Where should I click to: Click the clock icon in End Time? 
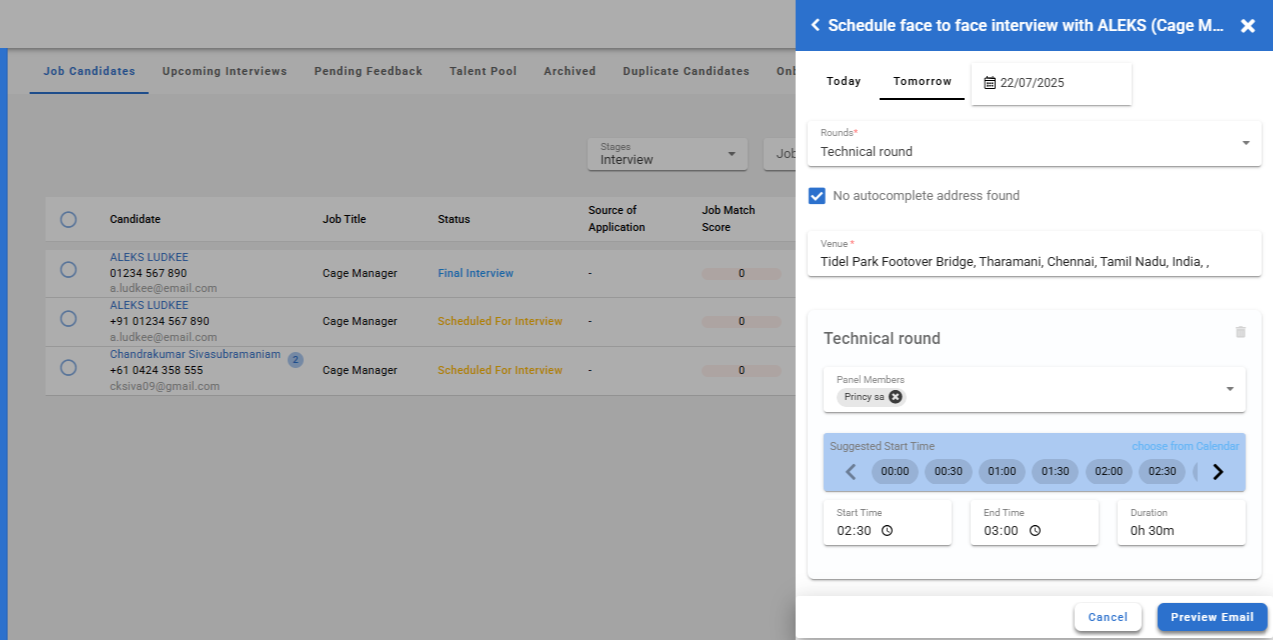pos(1034,531)
